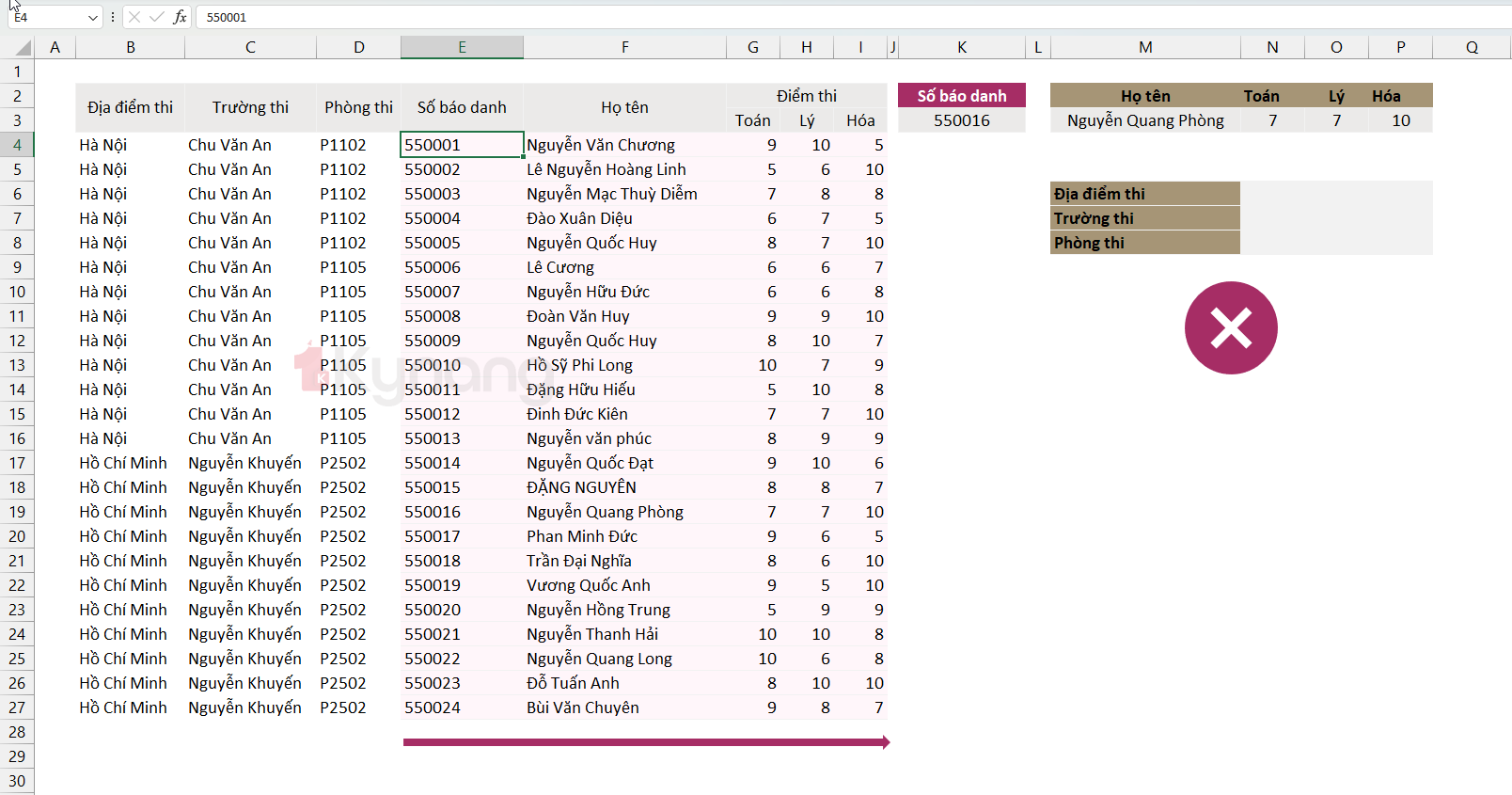1512x795 pixels.
Task: Click the Phòng thi label in column M
Action: click(x=1145, y=243)
